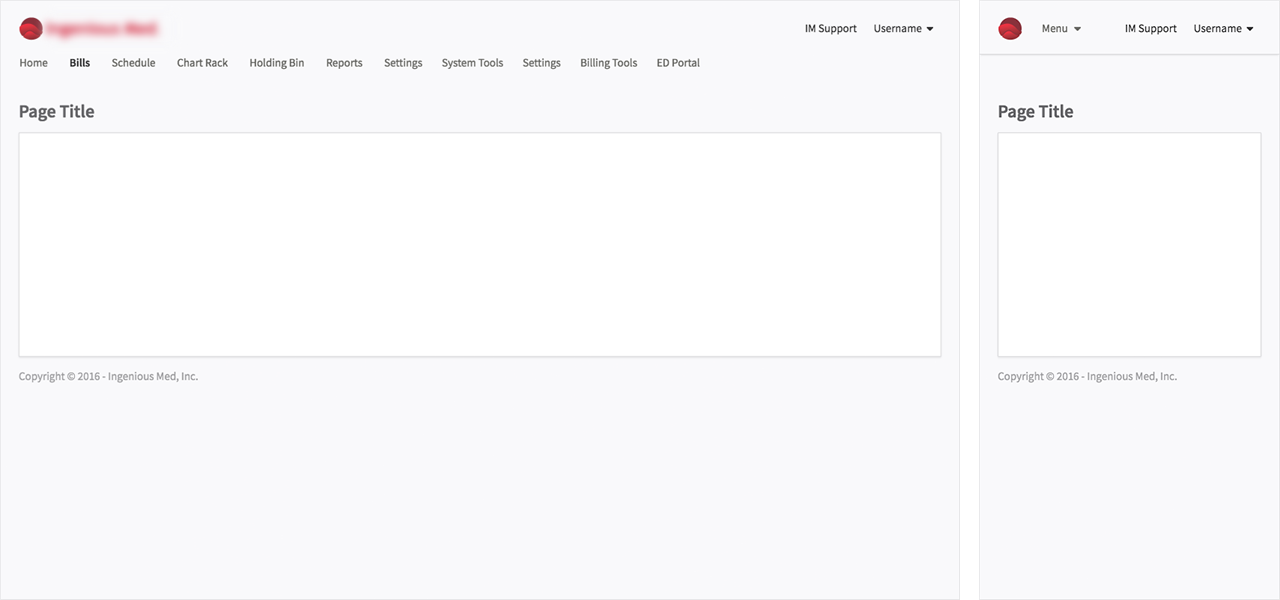Click the copyright text under the content box

point(107,376)
